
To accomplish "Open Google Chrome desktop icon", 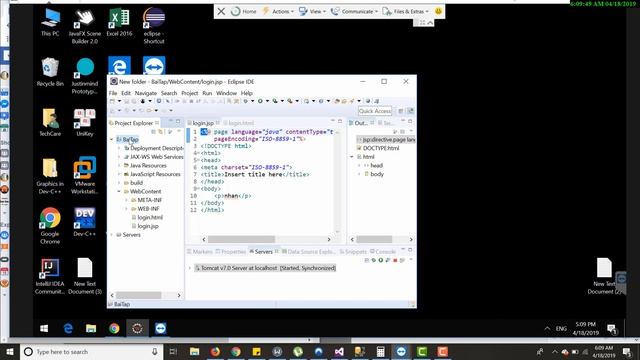I will point(50,226).
